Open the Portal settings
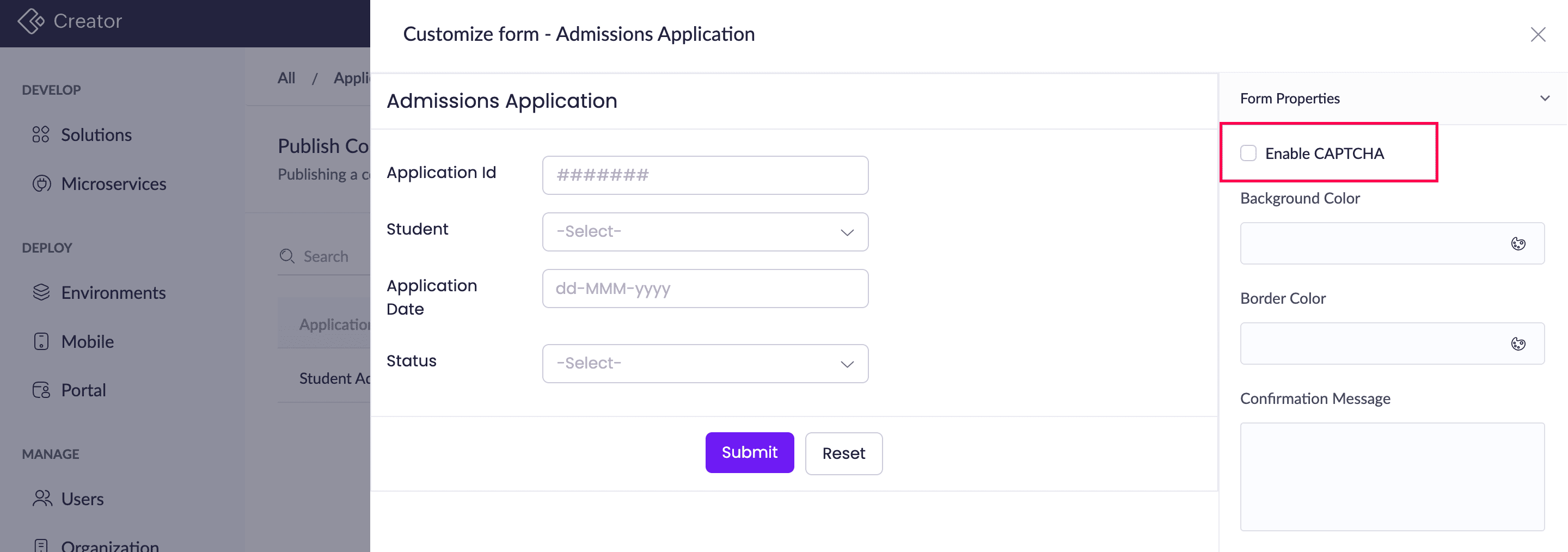1568x552 pixels. pos(83,390)
